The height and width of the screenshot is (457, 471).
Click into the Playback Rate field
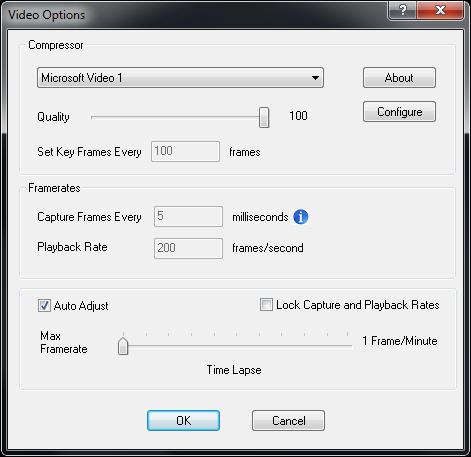[188, 248]
